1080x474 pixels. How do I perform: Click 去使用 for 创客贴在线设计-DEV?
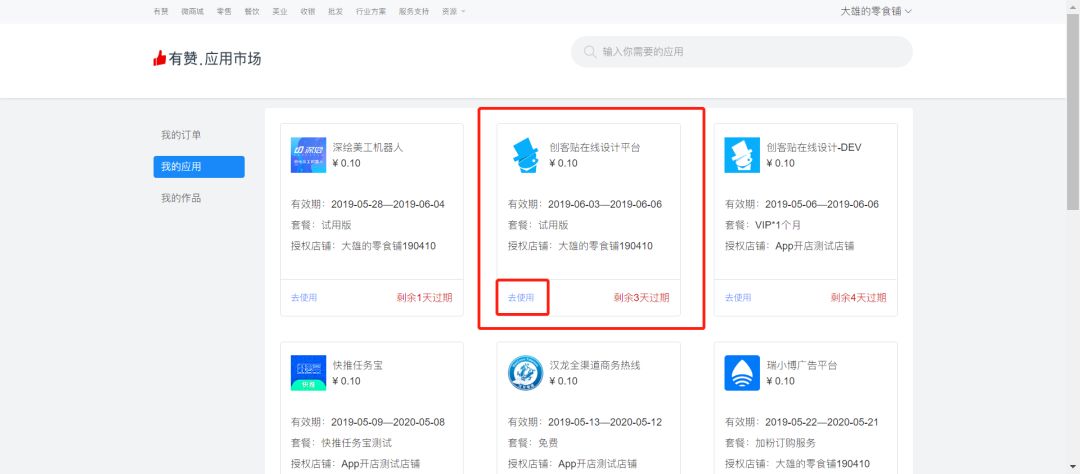(738, 298)
